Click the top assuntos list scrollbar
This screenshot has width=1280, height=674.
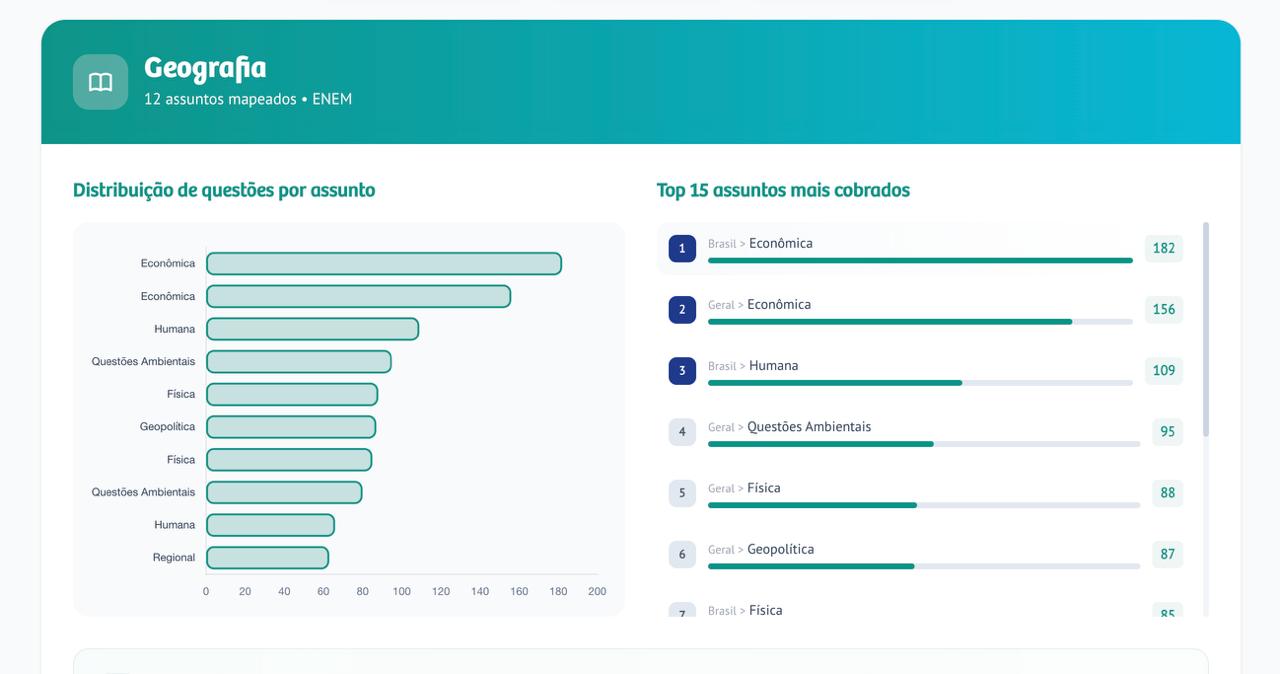point(1205,330)
